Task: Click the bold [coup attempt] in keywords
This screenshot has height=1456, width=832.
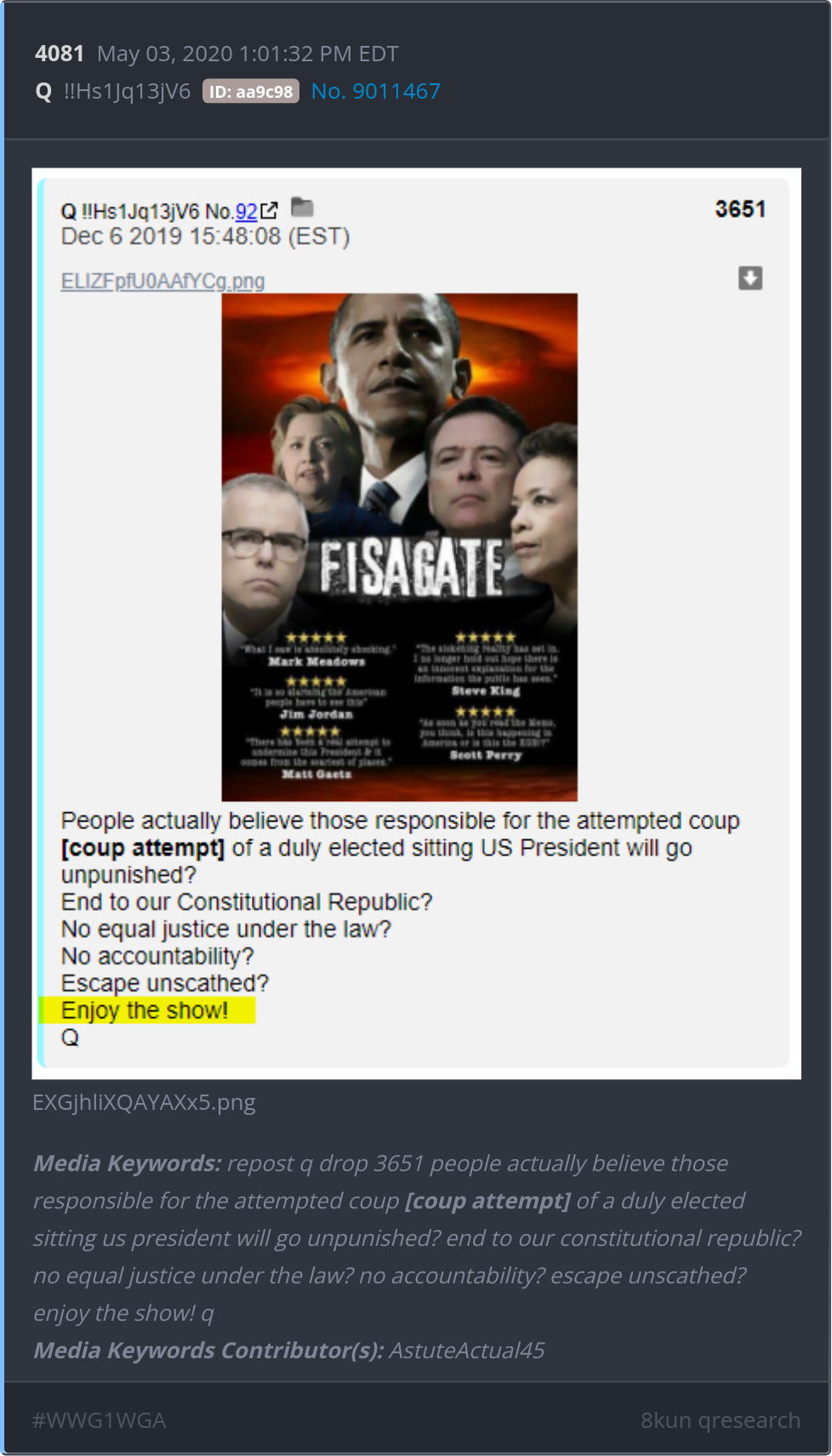Action: (487, 1201)
